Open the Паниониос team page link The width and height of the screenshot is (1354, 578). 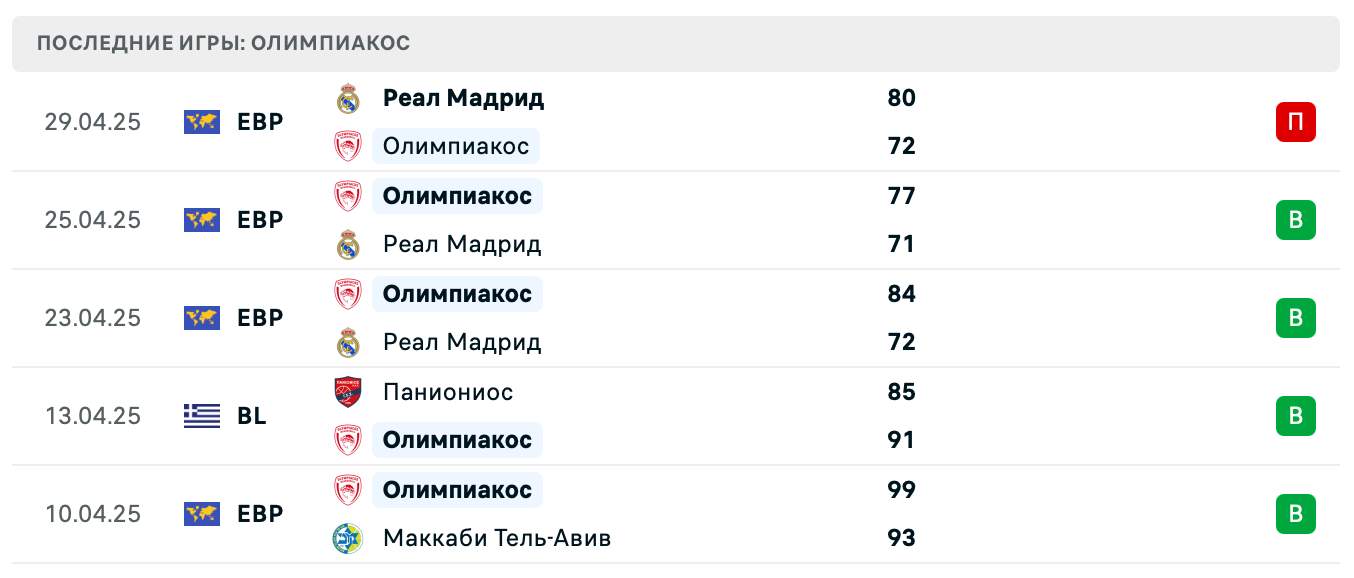pyautogui.click(x=448, y=392)
